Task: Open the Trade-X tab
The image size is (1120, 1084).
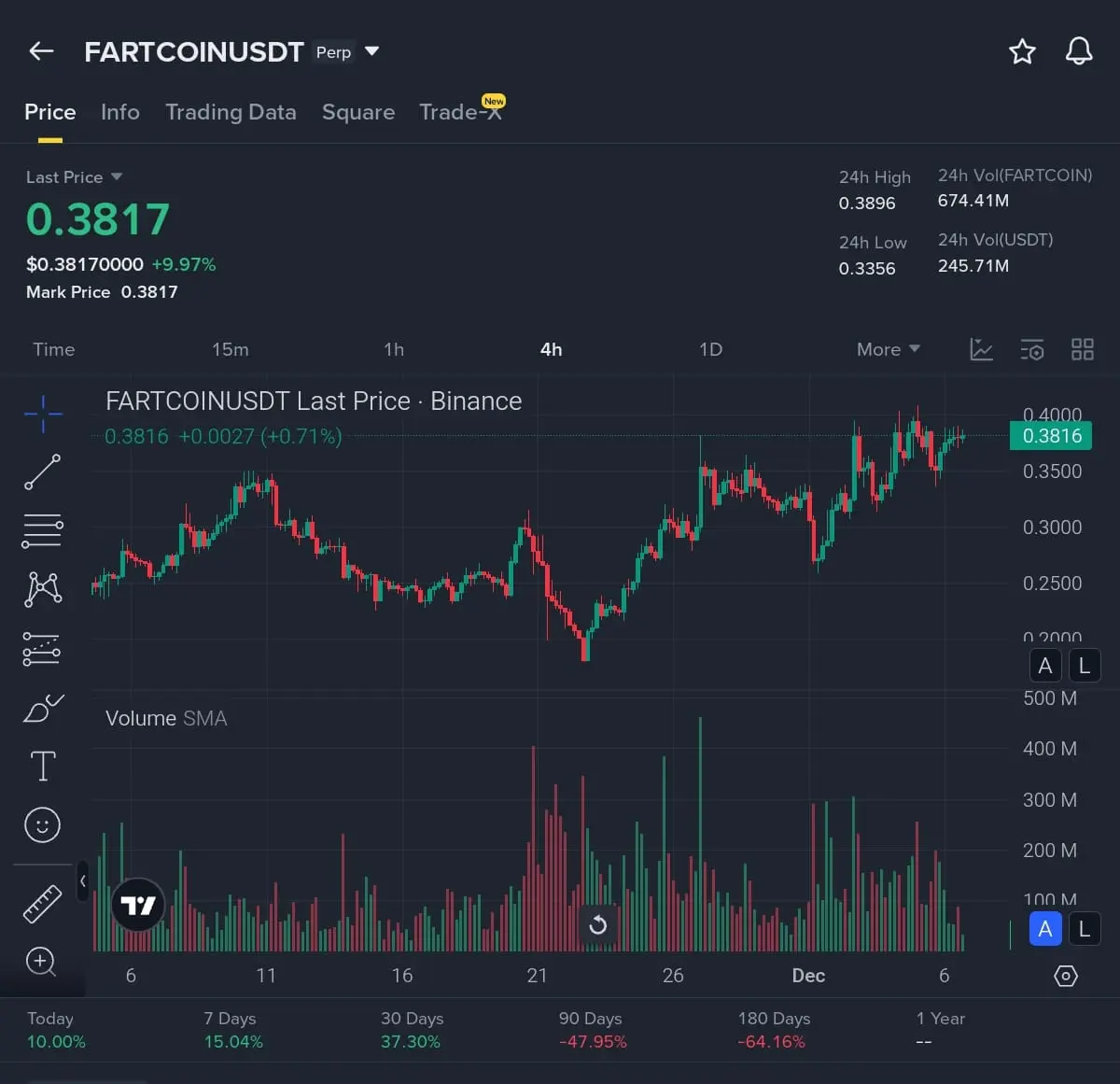Action: pos(460,112)
